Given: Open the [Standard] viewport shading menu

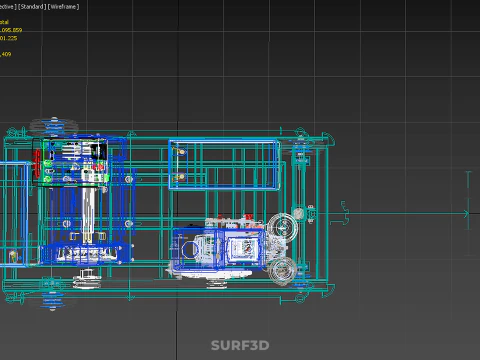Looking at the screenshot, I should 31,7.
